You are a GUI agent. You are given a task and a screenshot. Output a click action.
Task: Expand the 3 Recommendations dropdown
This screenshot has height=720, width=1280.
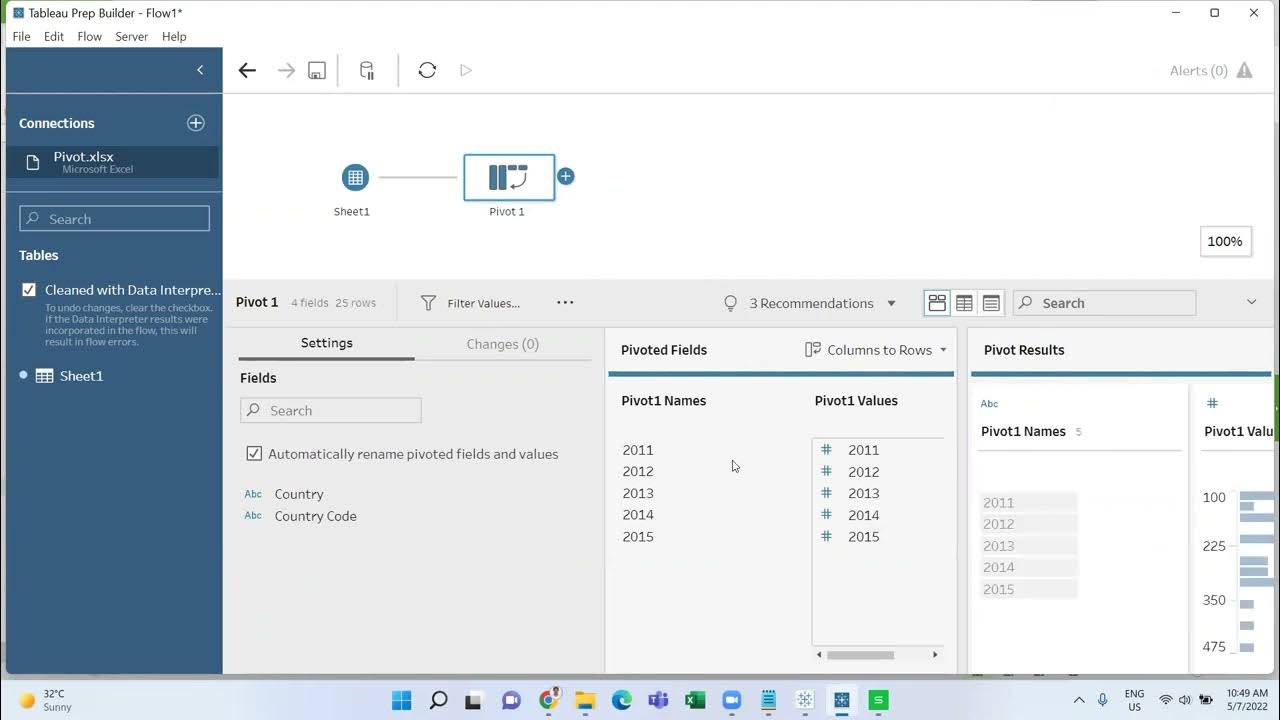click(x=809, y=303)
